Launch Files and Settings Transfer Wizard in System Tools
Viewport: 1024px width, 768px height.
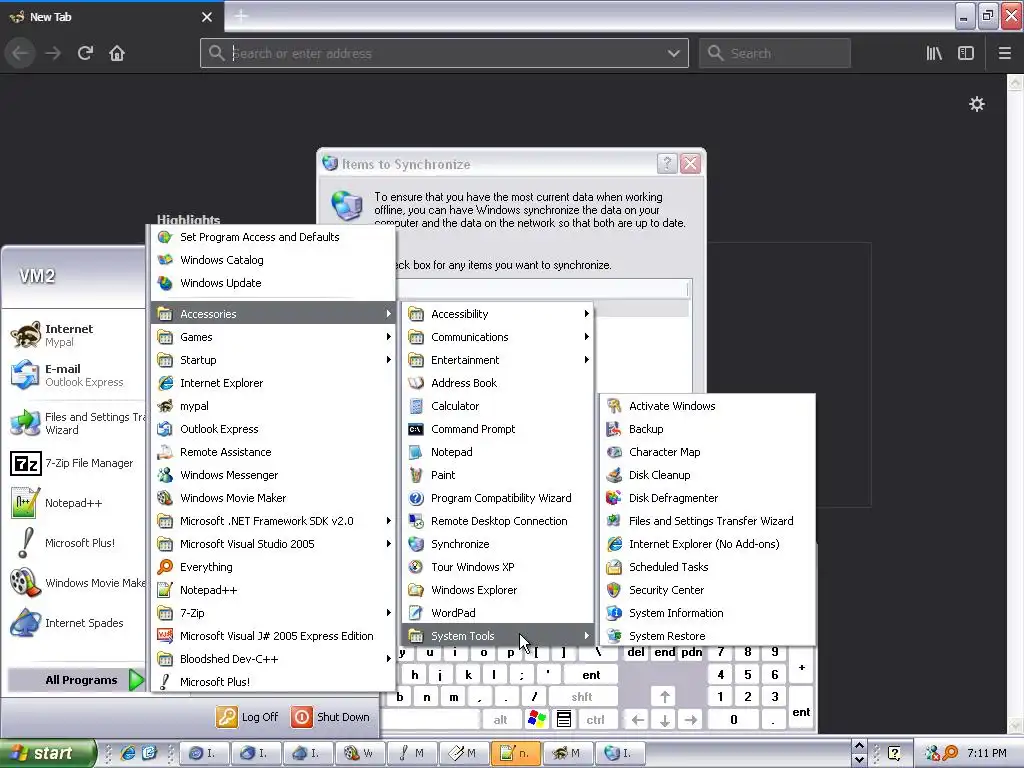tap(707, 520)
